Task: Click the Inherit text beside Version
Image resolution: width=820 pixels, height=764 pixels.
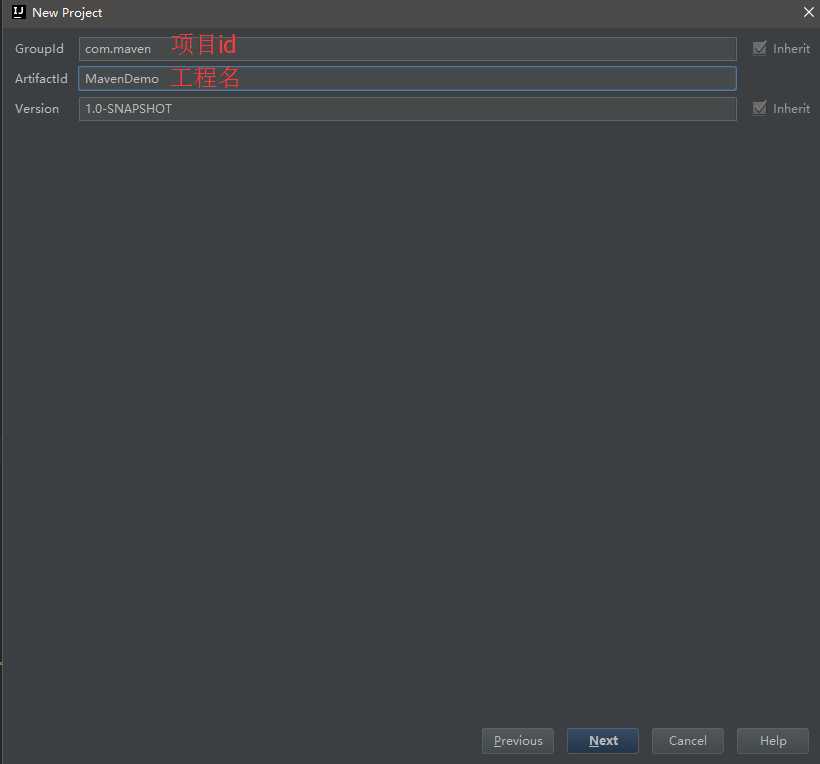Action: point(791,109)
